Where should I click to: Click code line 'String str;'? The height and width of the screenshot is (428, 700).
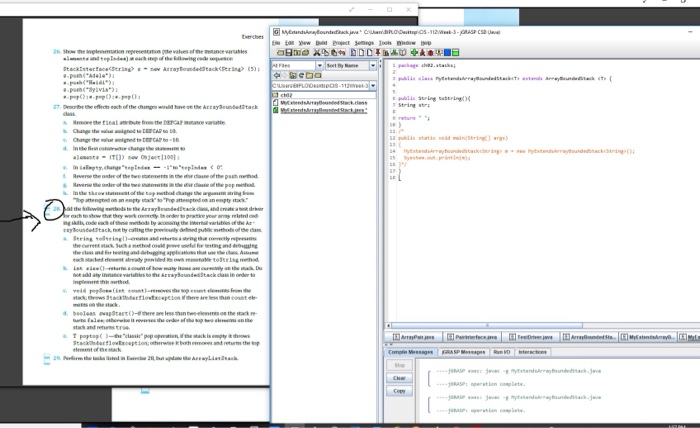pyautogui.click(x=414, y=105)
